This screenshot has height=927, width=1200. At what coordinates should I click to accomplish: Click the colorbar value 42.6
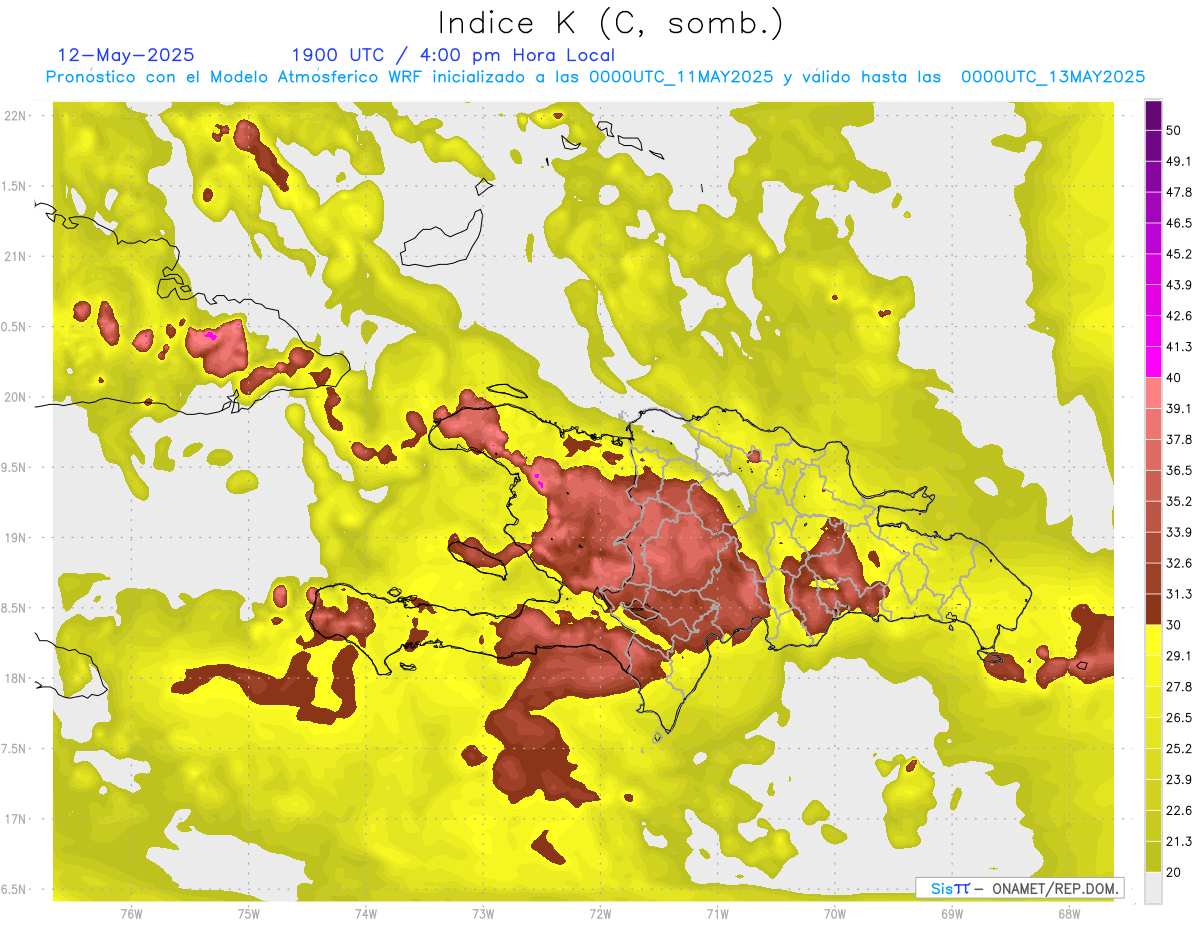[1179, 316]
